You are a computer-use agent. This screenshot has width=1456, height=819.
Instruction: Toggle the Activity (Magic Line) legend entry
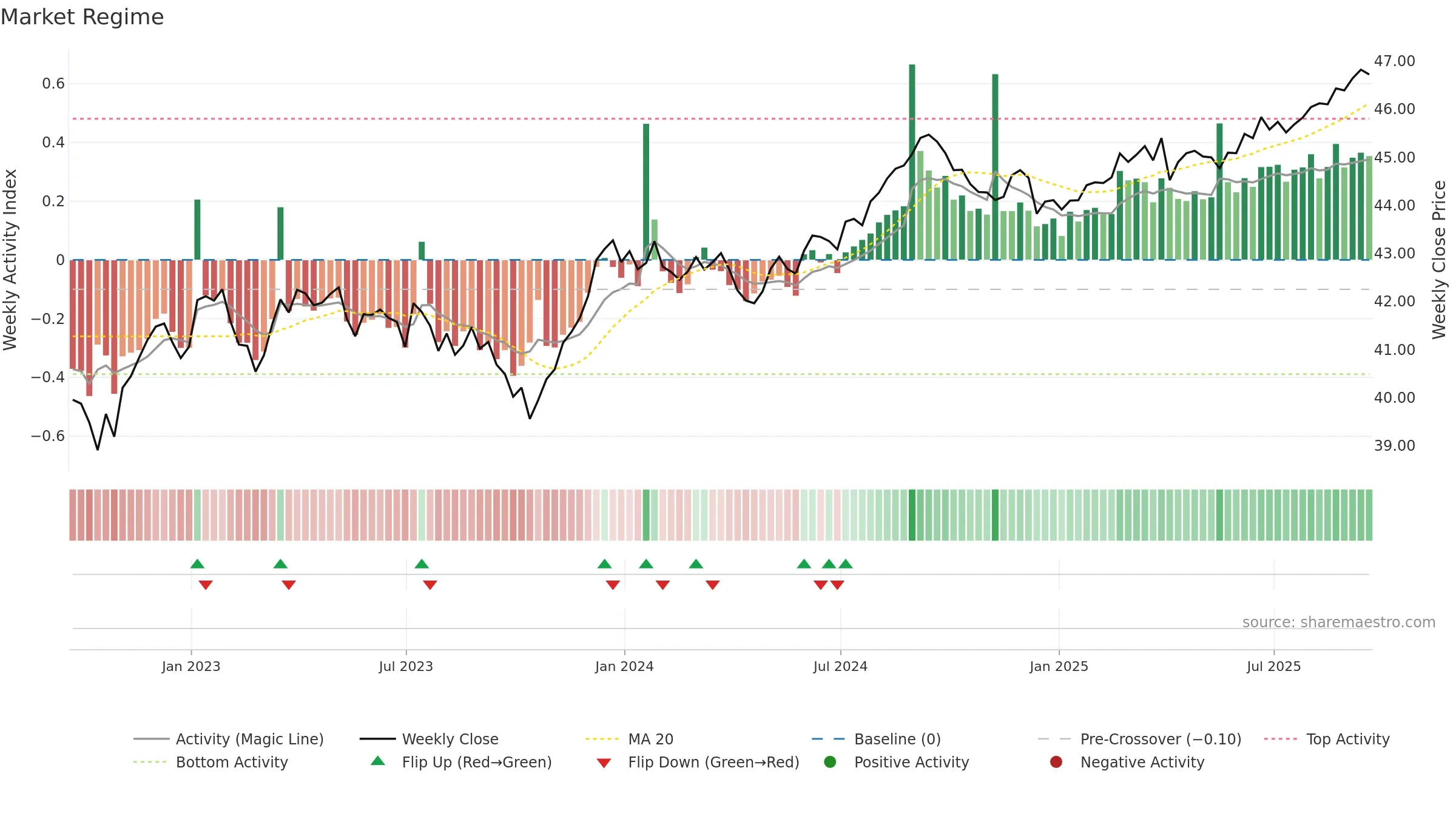pyautogui.click(x=229, y=739)
